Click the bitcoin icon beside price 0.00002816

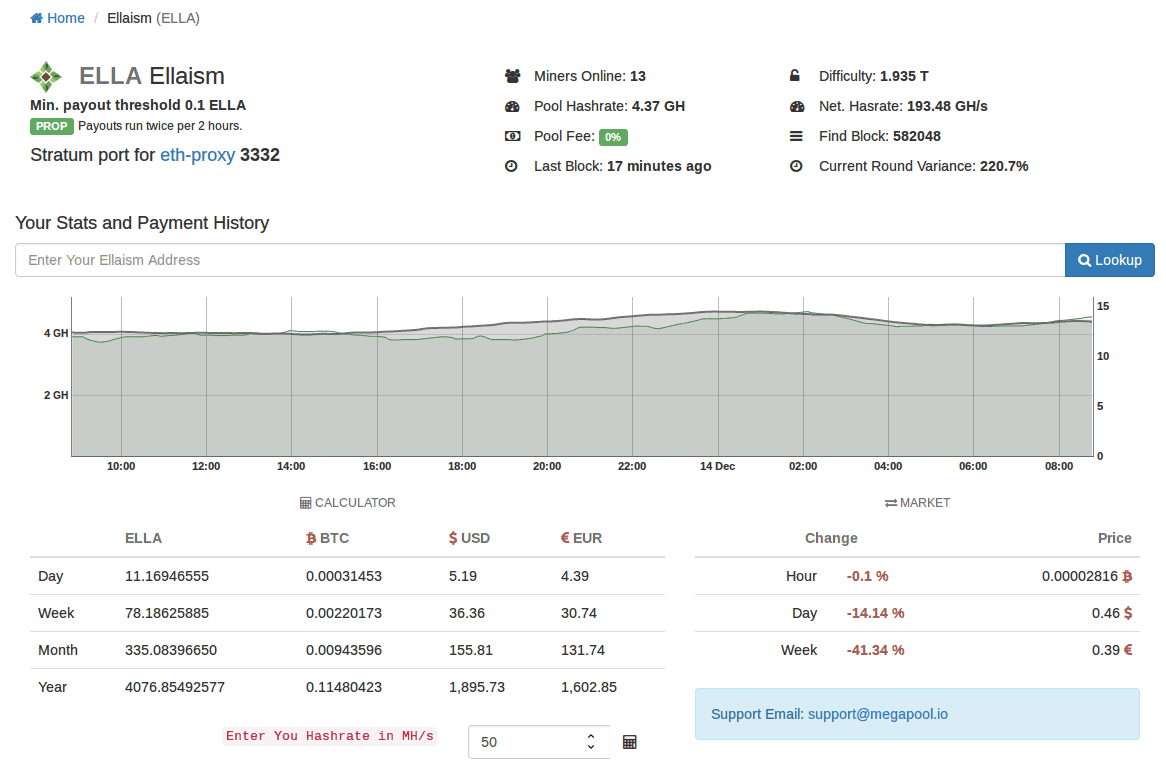point(1127,576)
